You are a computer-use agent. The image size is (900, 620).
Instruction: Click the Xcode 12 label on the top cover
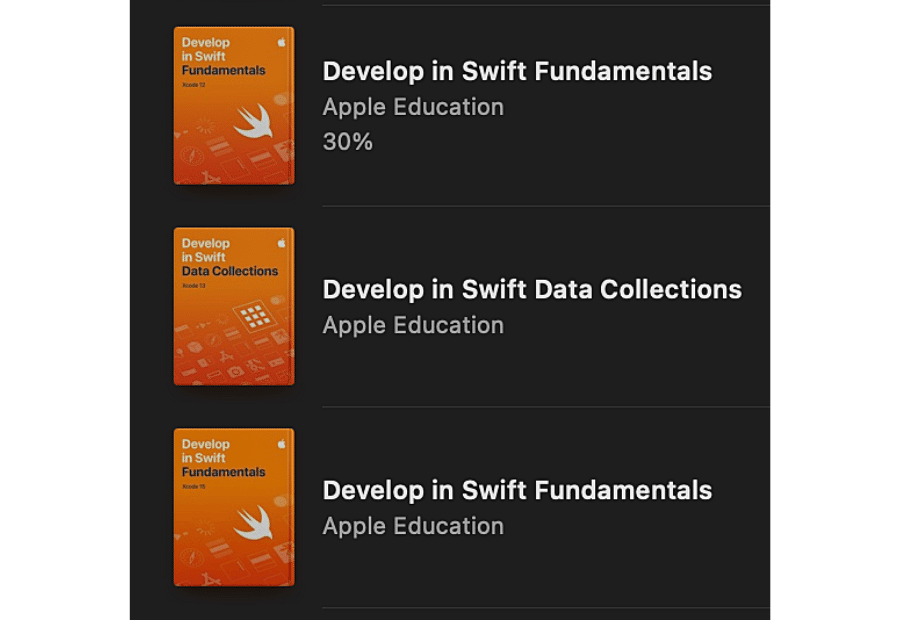point(194,85)
